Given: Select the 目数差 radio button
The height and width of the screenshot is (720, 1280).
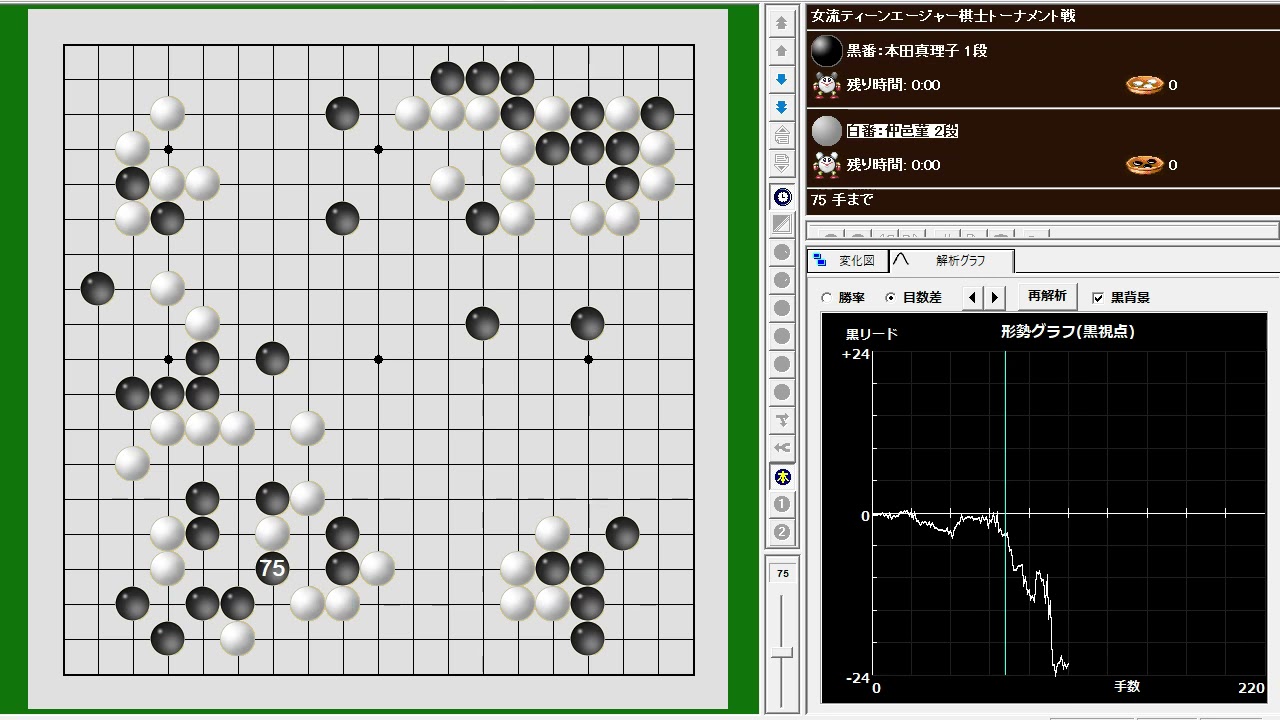Looking at the screenshot, I should point(890,297).
